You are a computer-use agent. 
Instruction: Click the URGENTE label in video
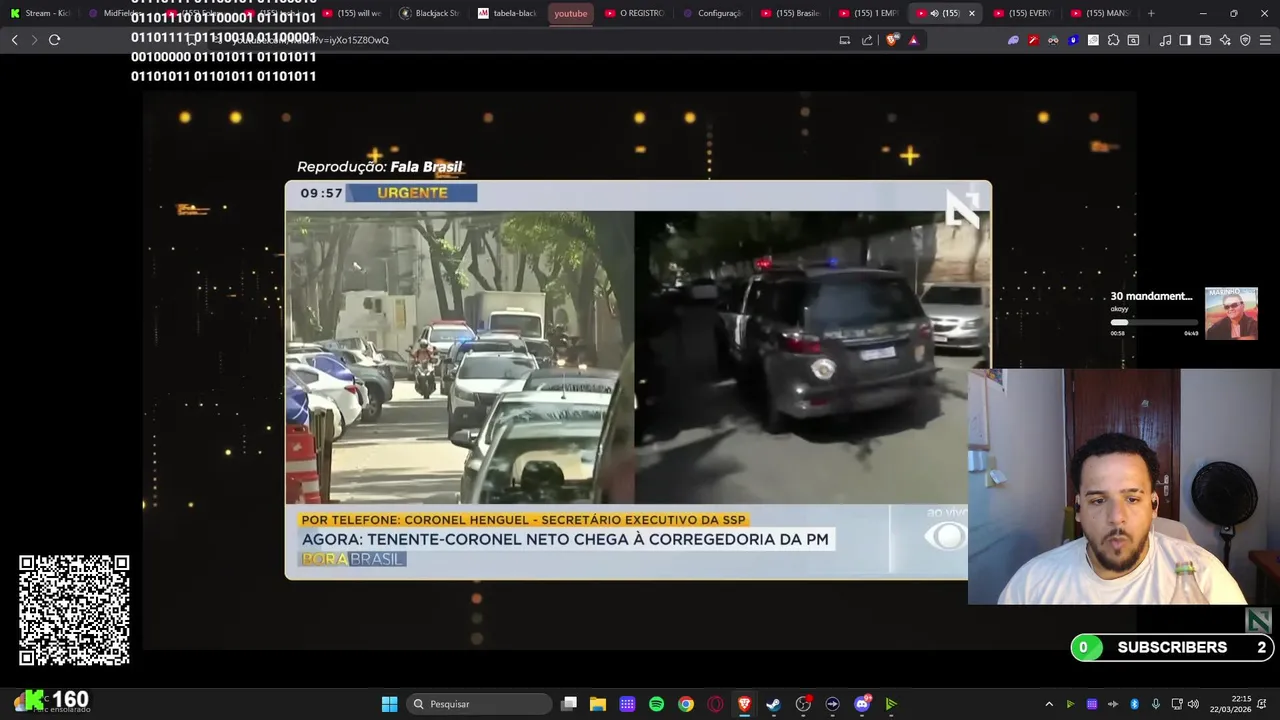(x=412, y=193)
